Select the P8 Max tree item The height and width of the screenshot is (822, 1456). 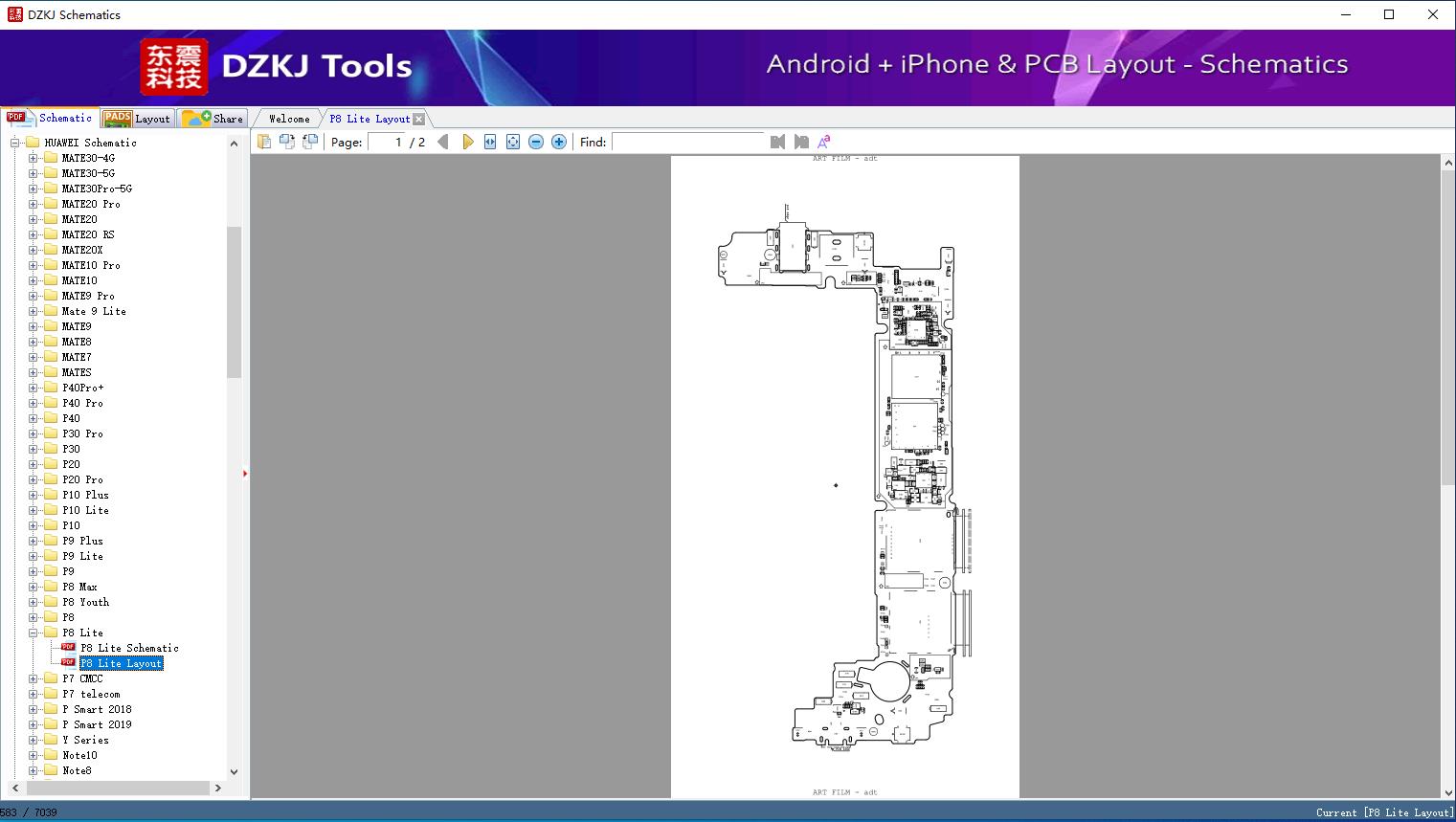click(x=79, y=587)
